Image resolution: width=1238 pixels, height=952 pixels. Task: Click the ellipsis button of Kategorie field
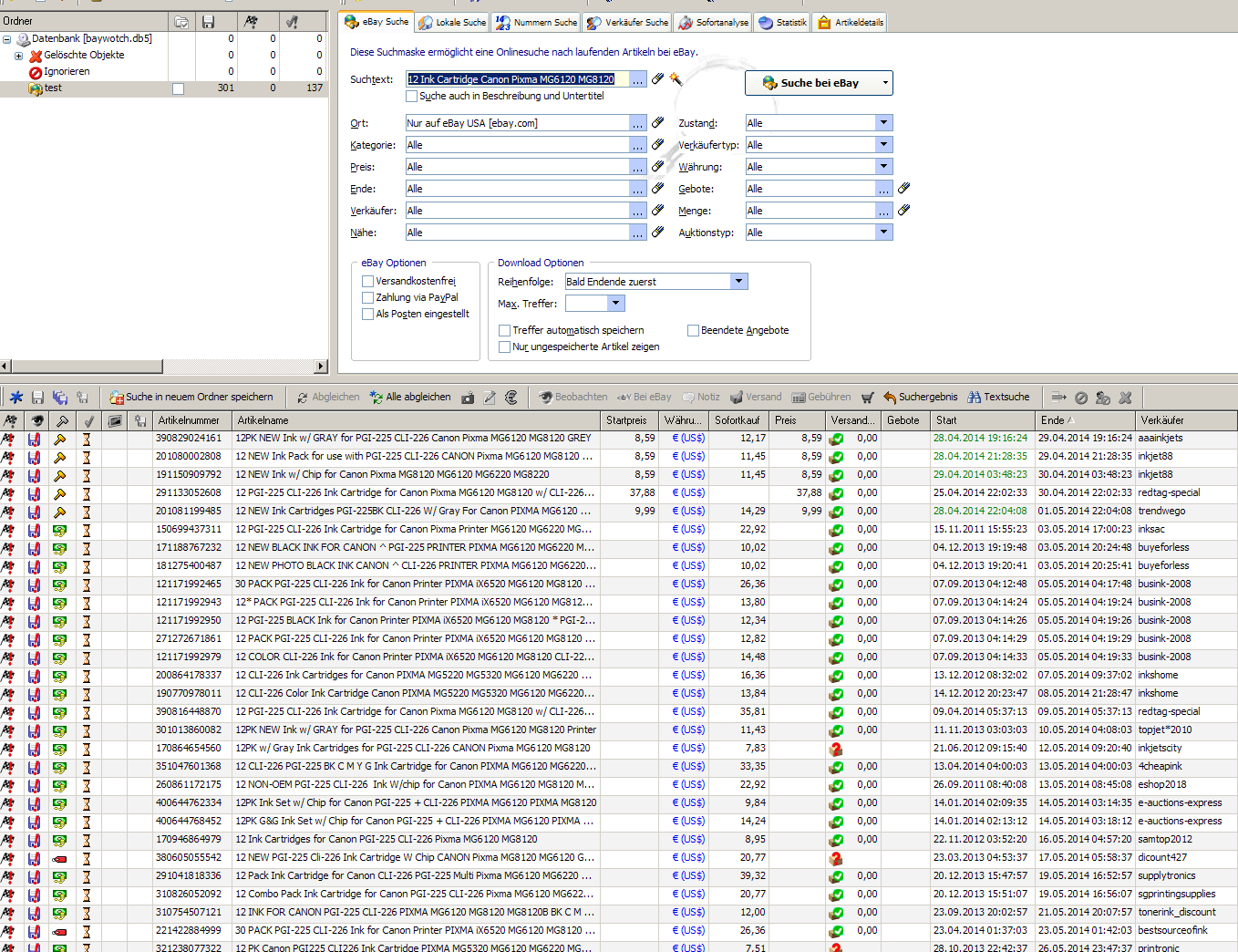(638, 145)
